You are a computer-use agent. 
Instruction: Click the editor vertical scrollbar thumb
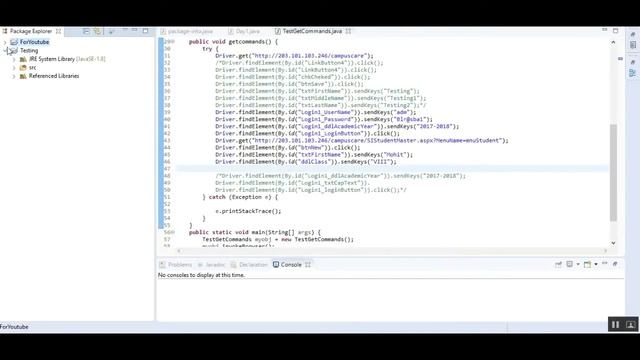click(613, 173)
